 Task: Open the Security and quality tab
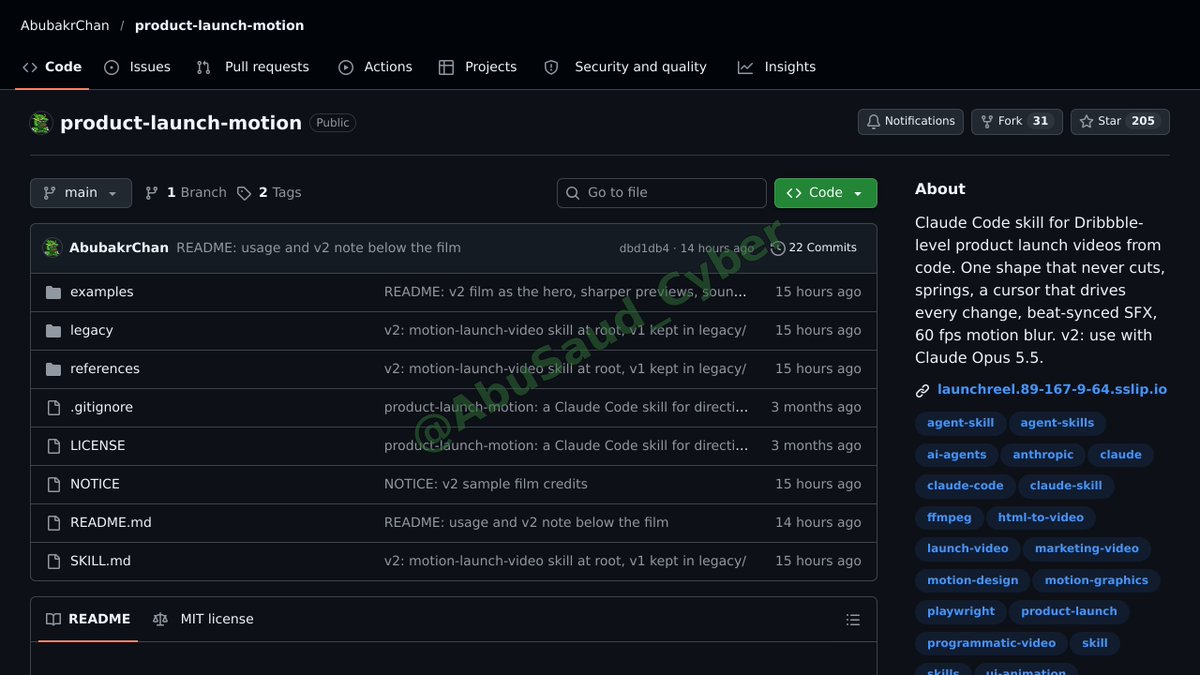tap(625, 67)
